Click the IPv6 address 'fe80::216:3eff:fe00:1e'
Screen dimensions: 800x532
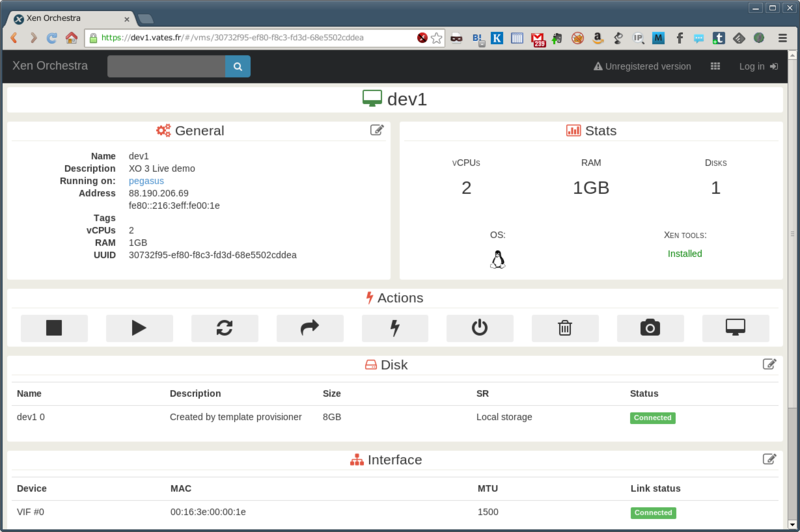(174, 206)
